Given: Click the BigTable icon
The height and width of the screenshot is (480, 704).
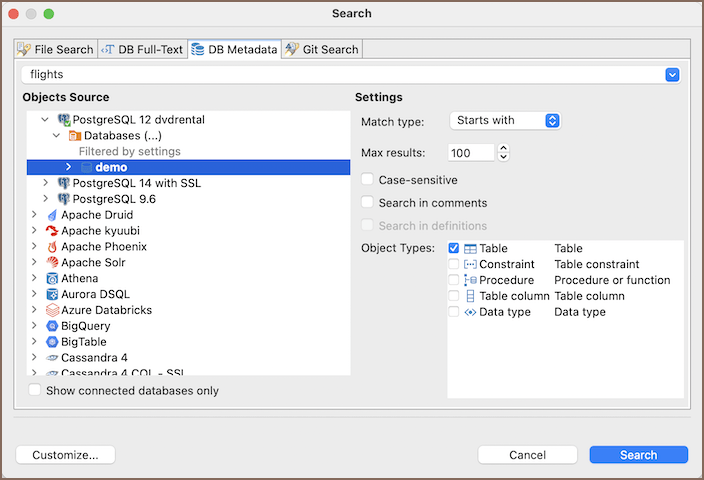Looking at the screenshot, I should (x=53, y=342).
